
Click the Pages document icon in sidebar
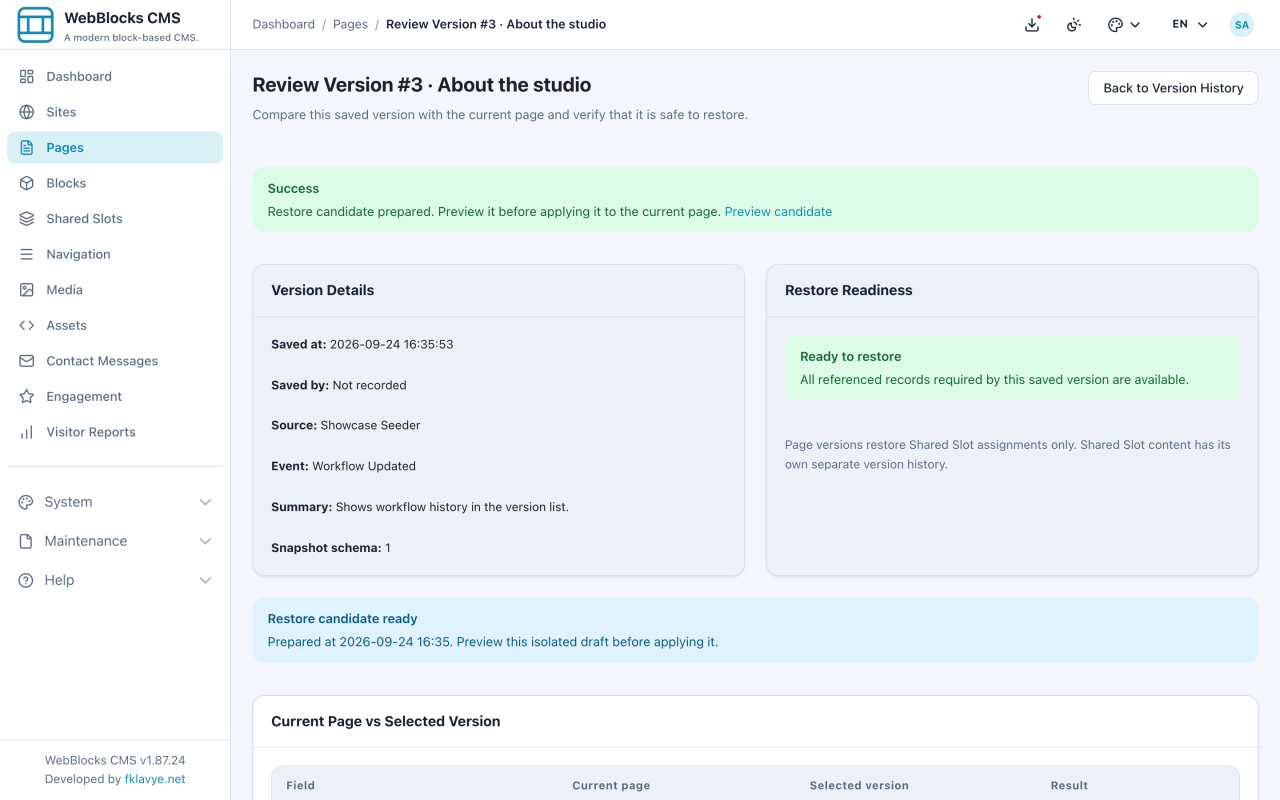tap(27, 147)
